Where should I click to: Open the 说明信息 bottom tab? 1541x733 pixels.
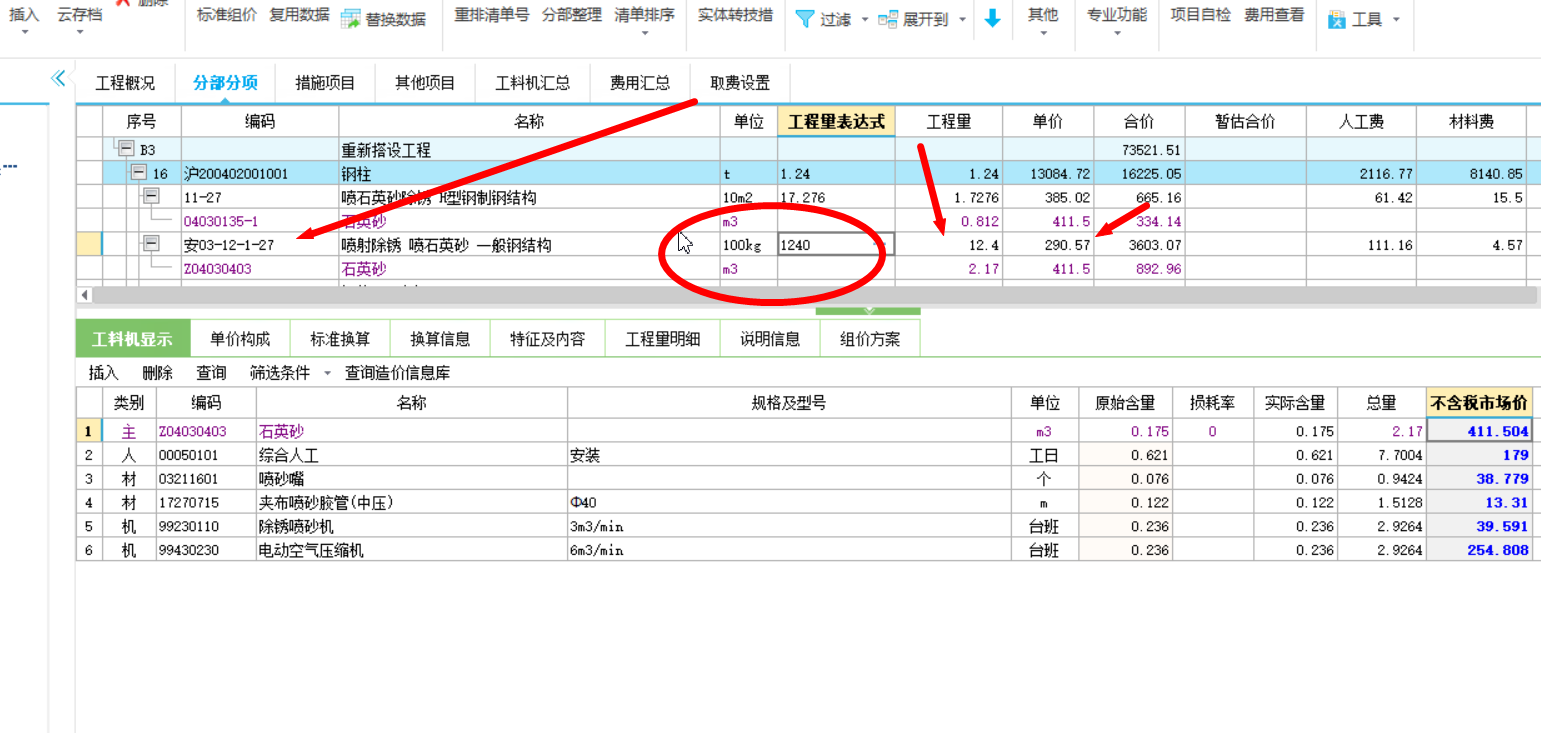pos(770,339)
